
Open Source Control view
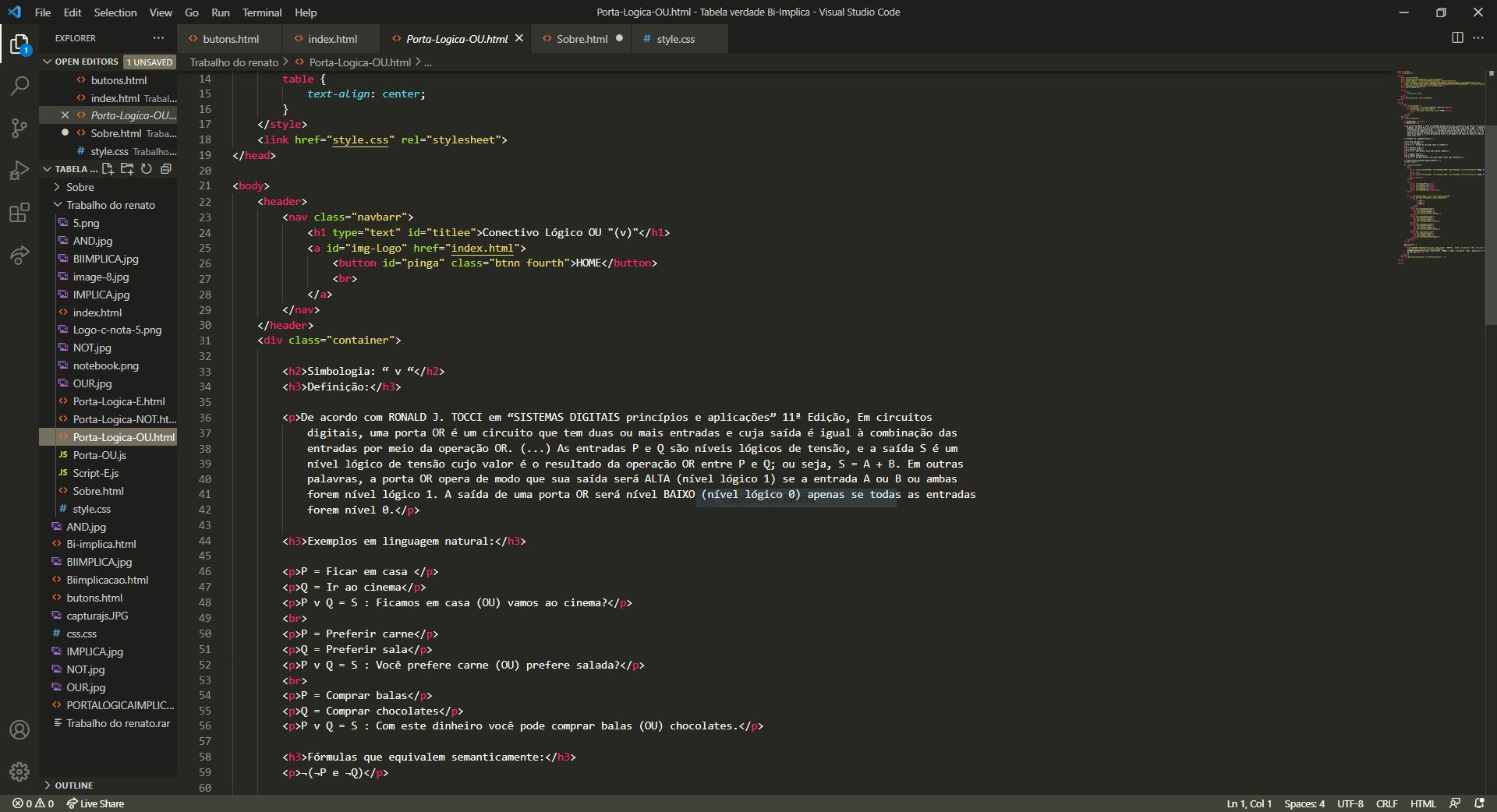[19, 128]
